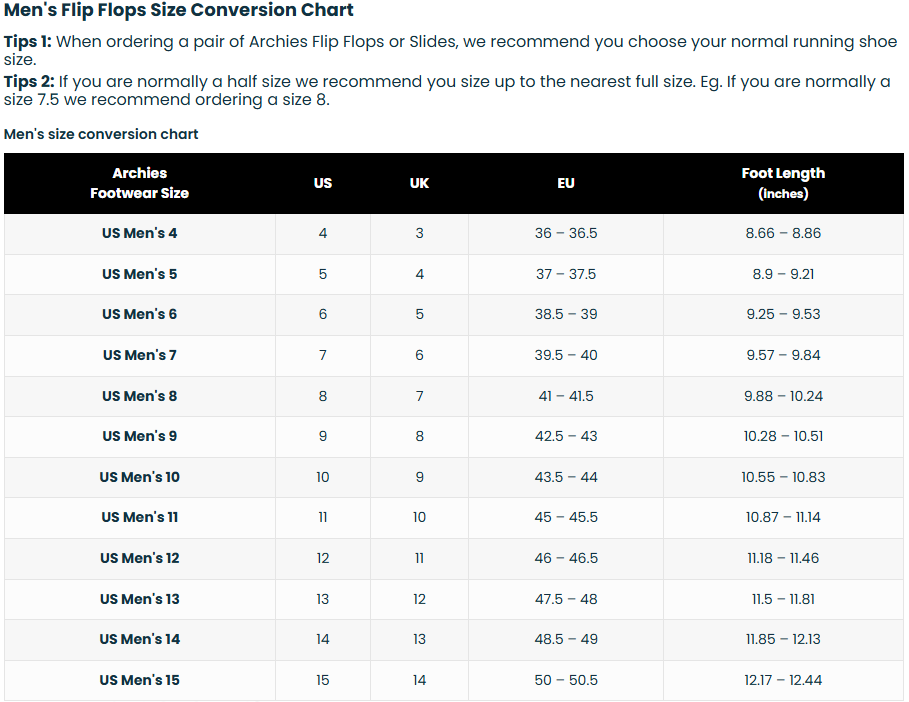Click foot length 9.25 – 9.53 cell
Screen dimensions: 909x702
click(x=783, y=314)
